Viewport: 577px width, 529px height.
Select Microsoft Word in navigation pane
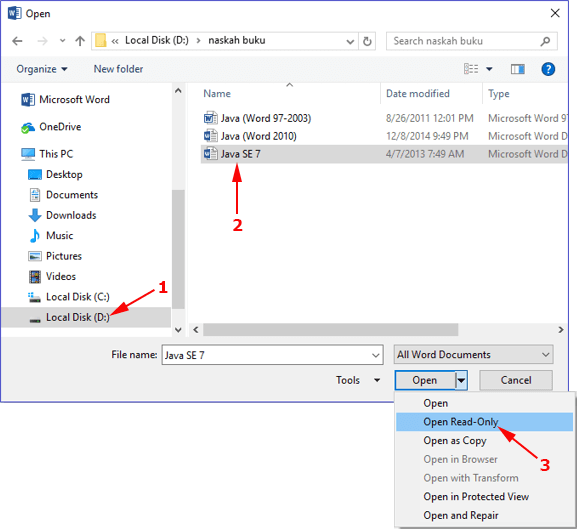(66, 99)
